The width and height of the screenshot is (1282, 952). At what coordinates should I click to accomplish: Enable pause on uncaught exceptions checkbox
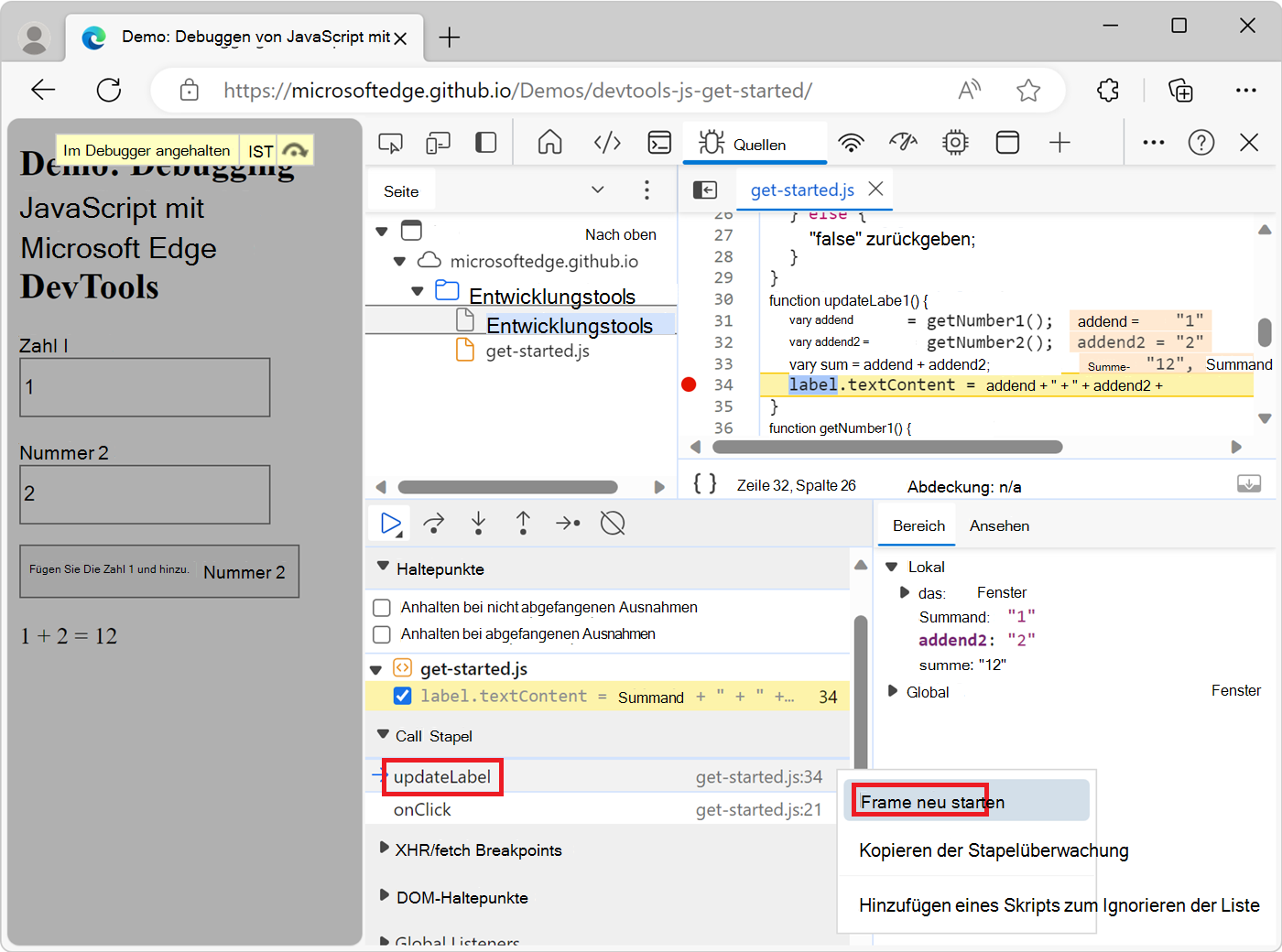point(383,608)
